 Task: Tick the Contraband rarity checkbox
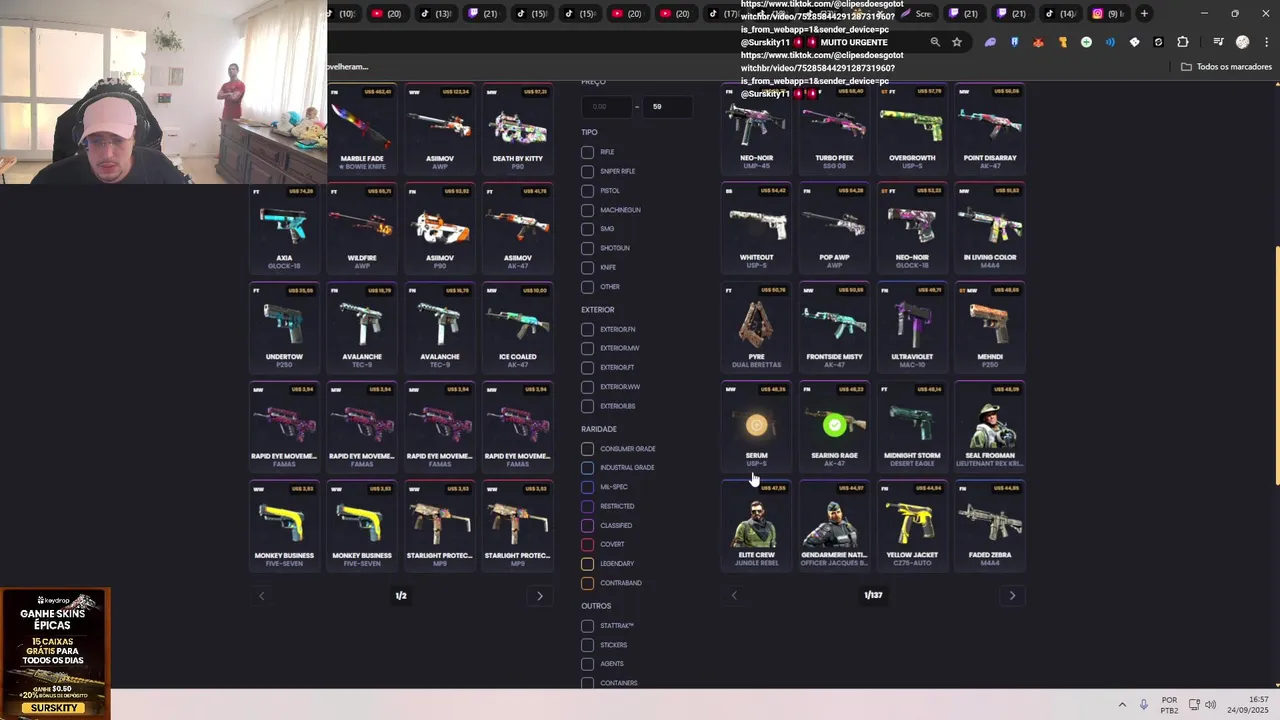[x=587, y=583]
